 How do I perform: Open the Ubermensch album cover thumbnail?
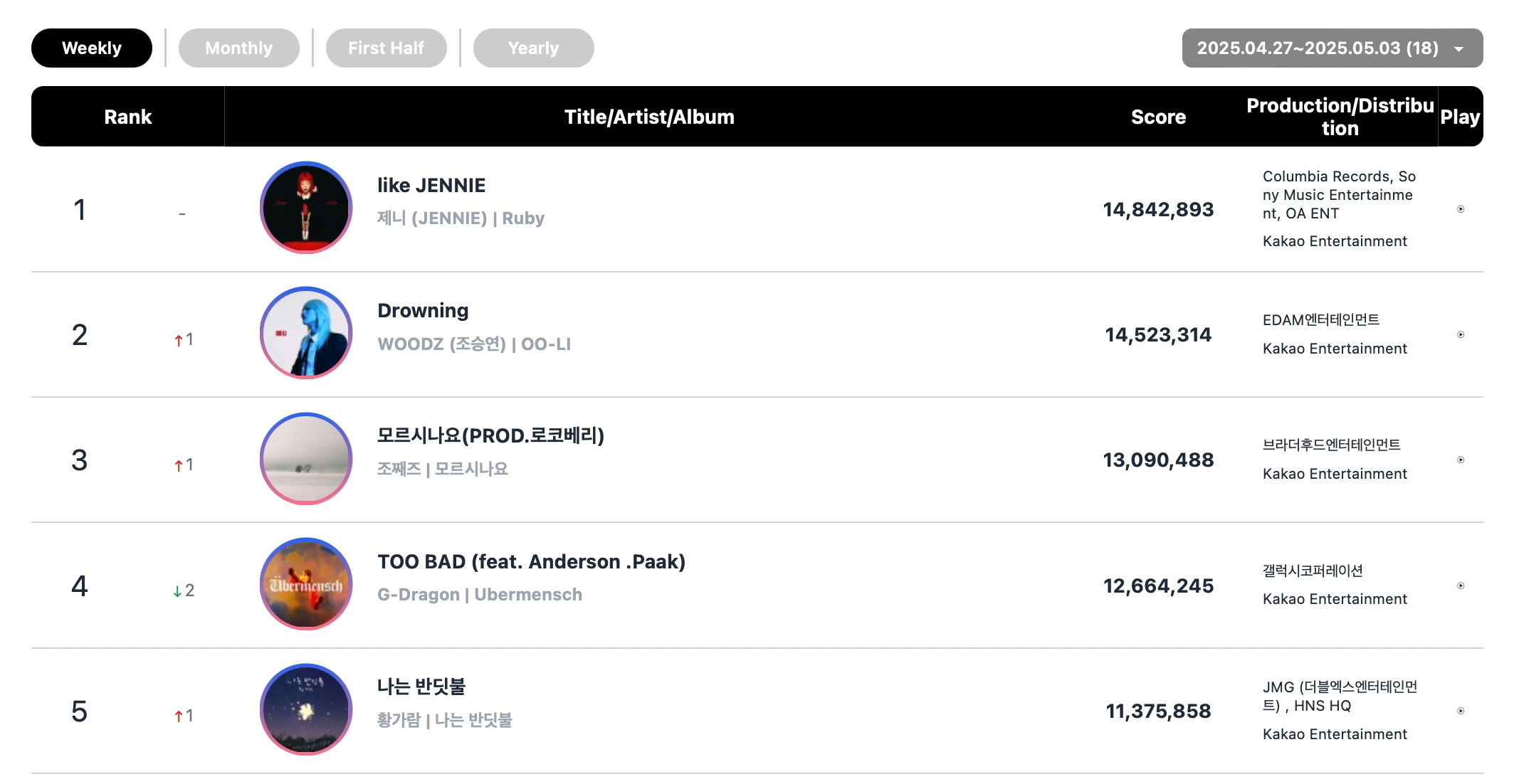306,584
